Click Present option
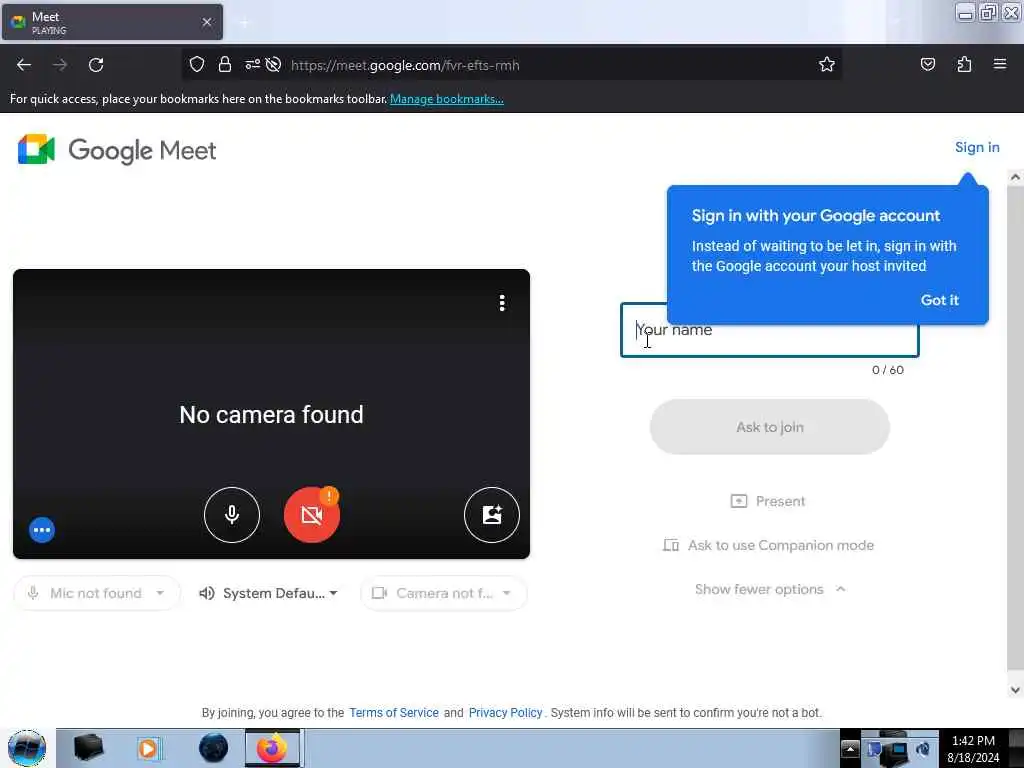Image resolution: width=1024 pixels, height=768 pixels. 768,501
